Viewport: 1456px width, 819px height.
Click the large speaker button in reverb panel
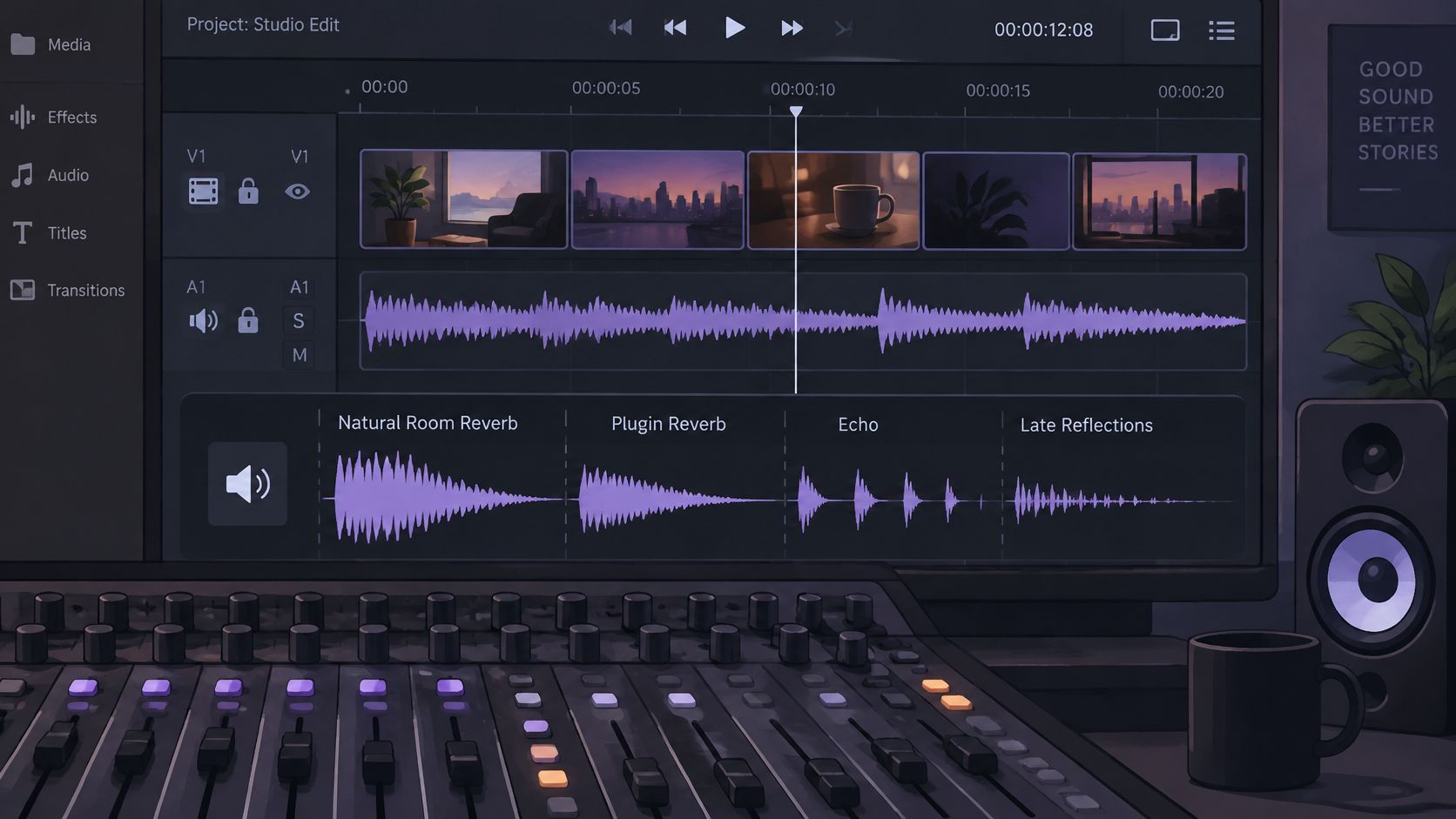247,484
